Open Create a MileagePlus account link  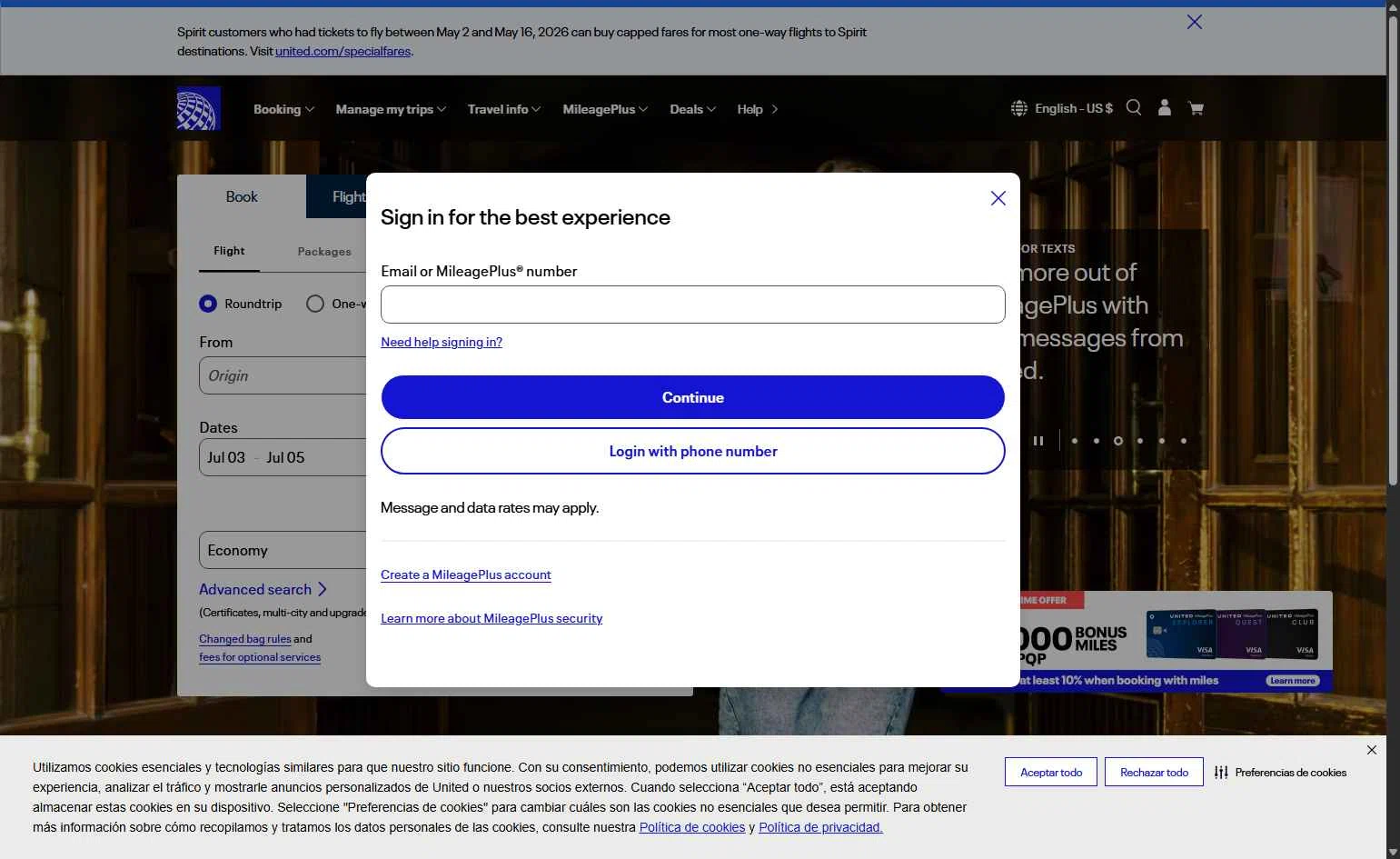click(466, 574)
